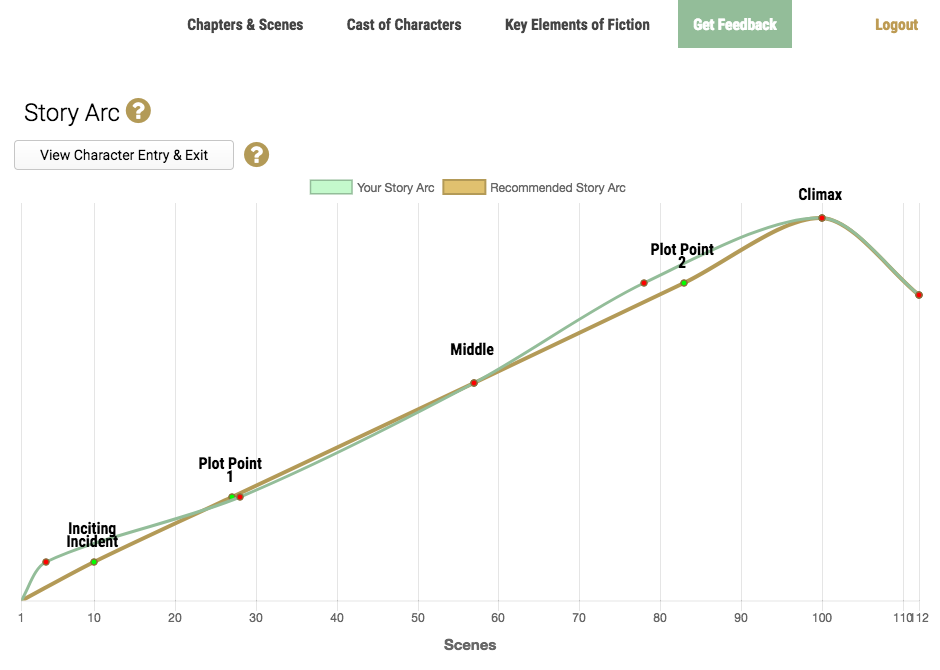The width and height of the screenshot is (940, 670).
Task: Select green Inciting Incident marker at scene 10
Action: click(94, 562)
